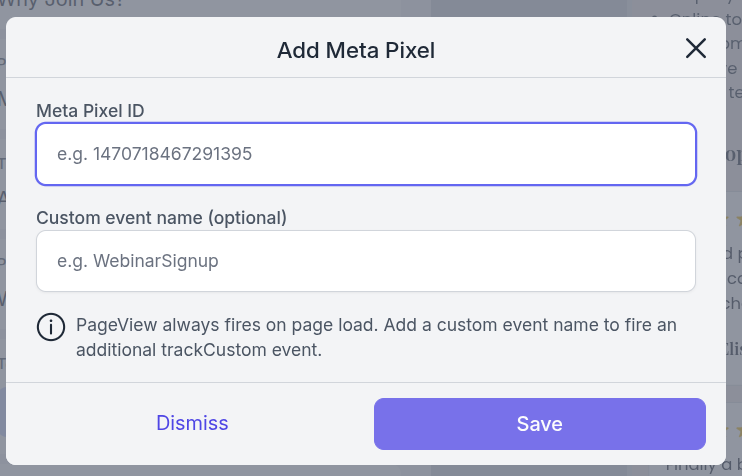Dismiss the Meta Pixel dialog
The width and height of the screenshot is (742, 476).
[x=192, y=423]
